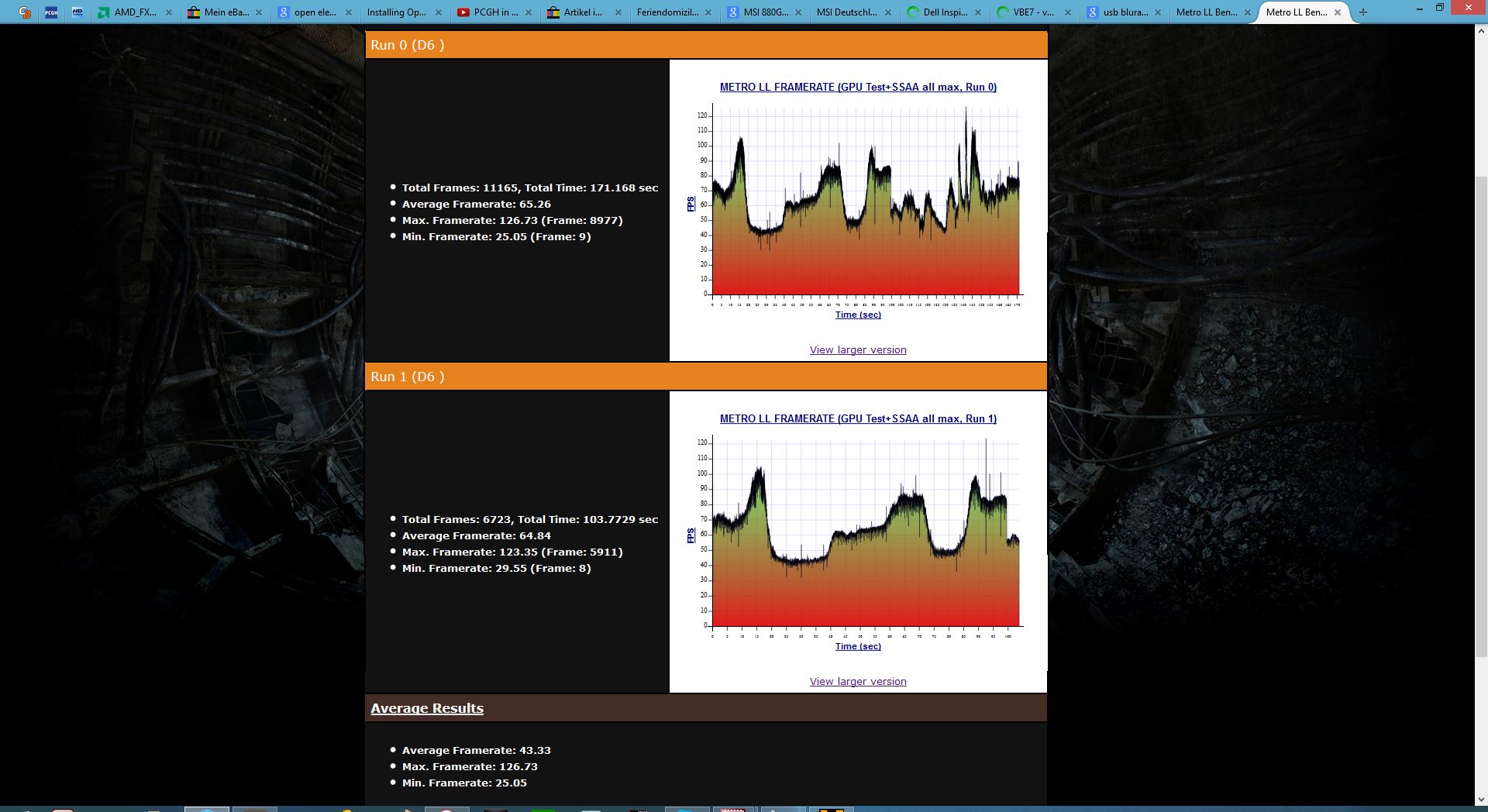Open the first pinned tab with orange icon
The width and height of the screenshot is (1488, 812).
pos(25,12)
